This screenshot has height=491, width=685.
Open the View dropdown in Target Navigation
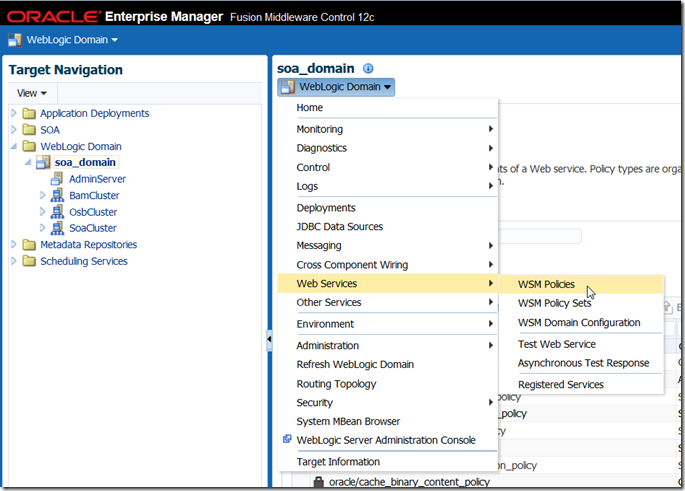33,93
